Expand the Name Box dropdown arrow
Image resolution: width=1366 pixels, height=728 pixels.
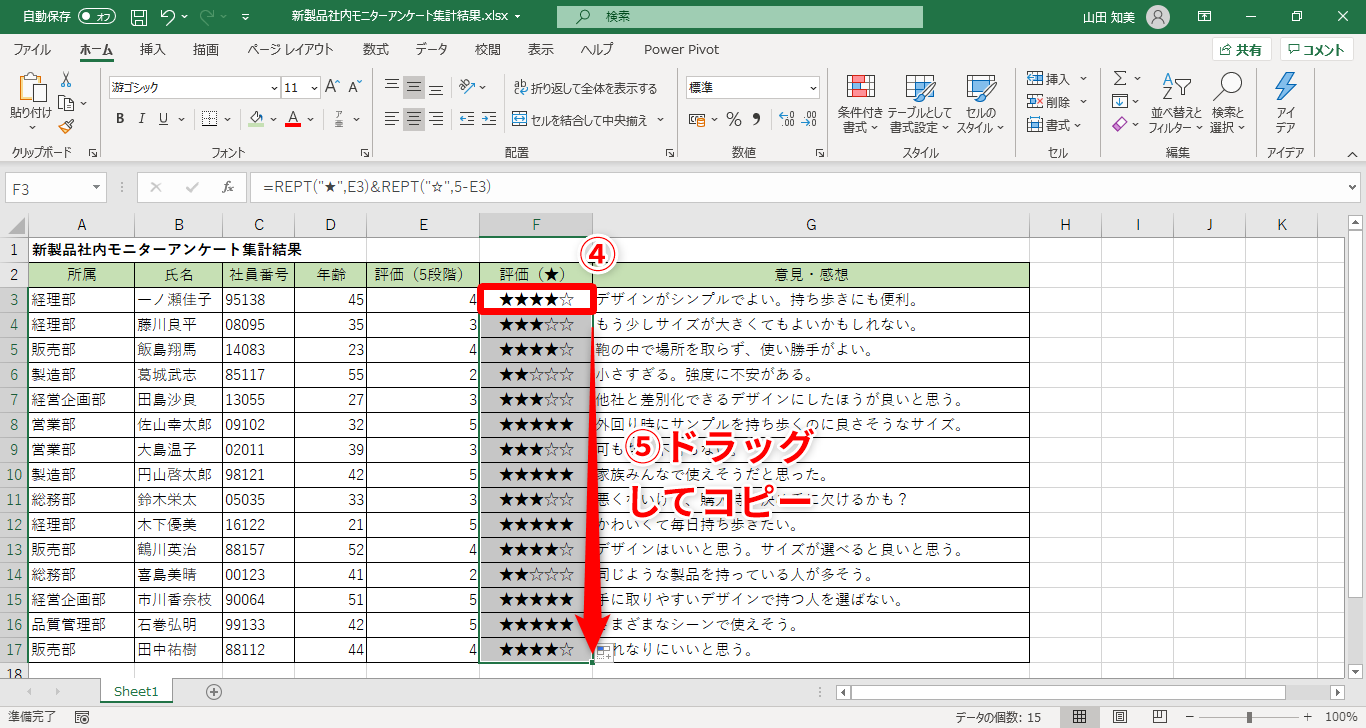point(97,187)
